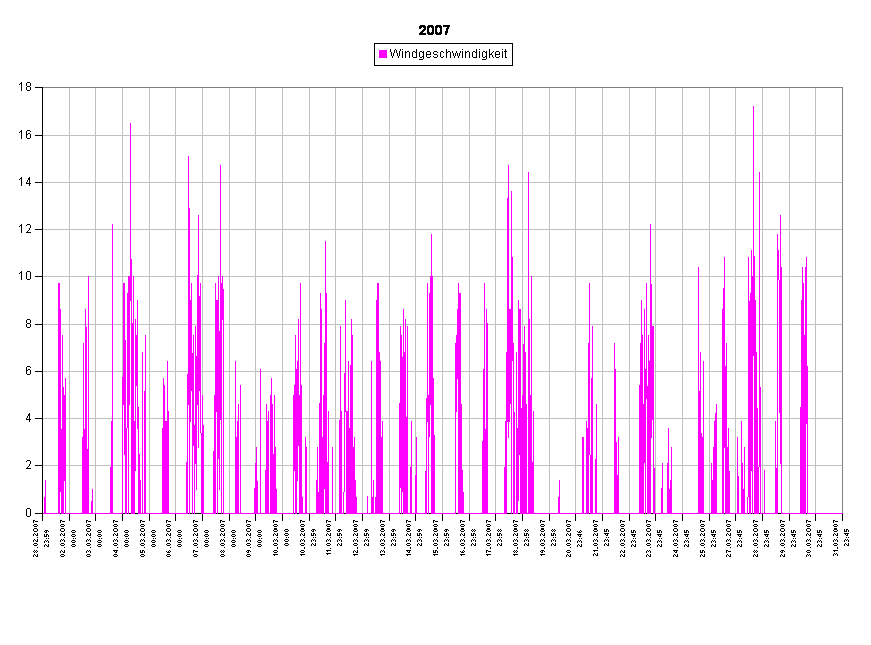Click the top-left grid cell of plot area
The height and width of the screenshot is (645, 871).
point(56,111)
